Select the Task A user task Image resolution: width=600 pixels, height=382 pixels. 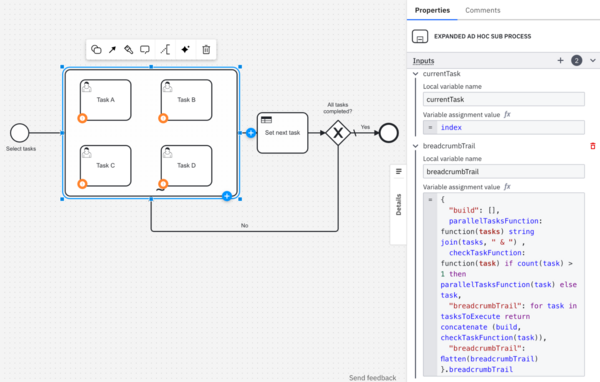[x=106, y=100]
